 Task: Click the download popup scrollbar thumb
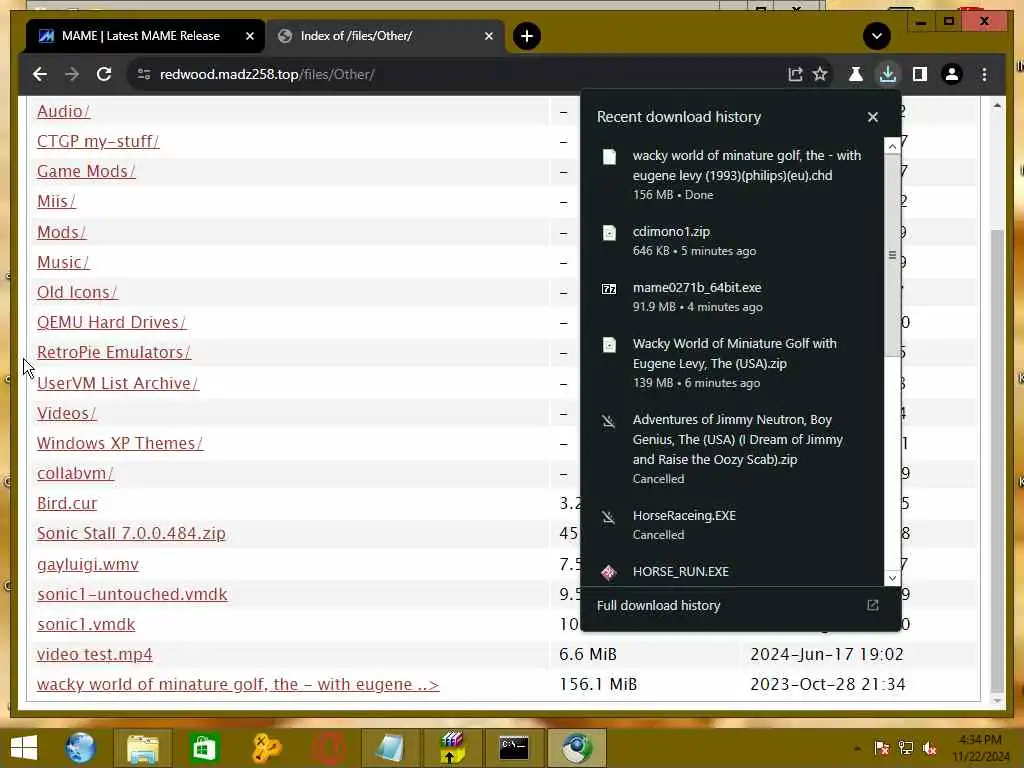[x=892, y=255]
